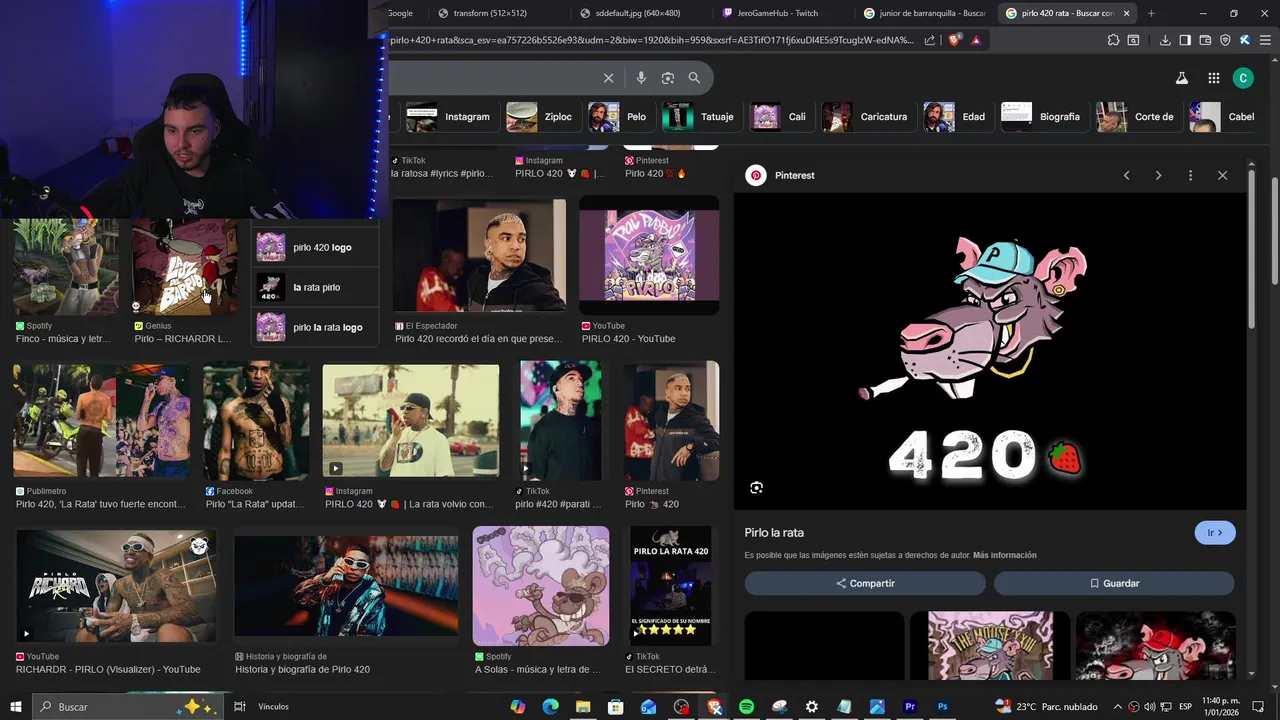Open Microsoft Edge from the taskbar
The height and width of the screenshot is (720, 1280).
pyautogui.click(x=550, y=707)
